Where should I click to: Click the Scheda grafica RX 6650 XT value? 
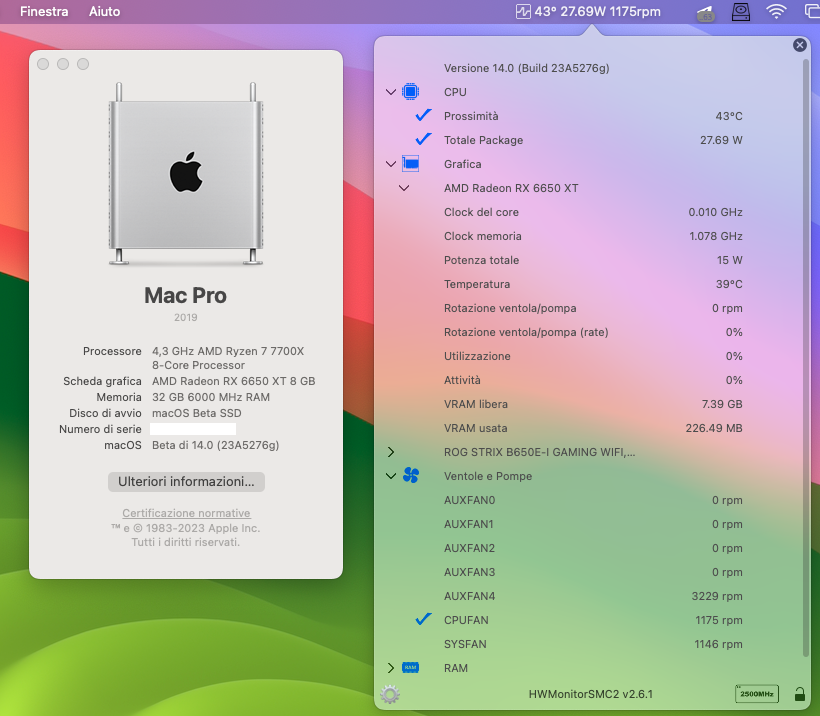coord(234,381)
